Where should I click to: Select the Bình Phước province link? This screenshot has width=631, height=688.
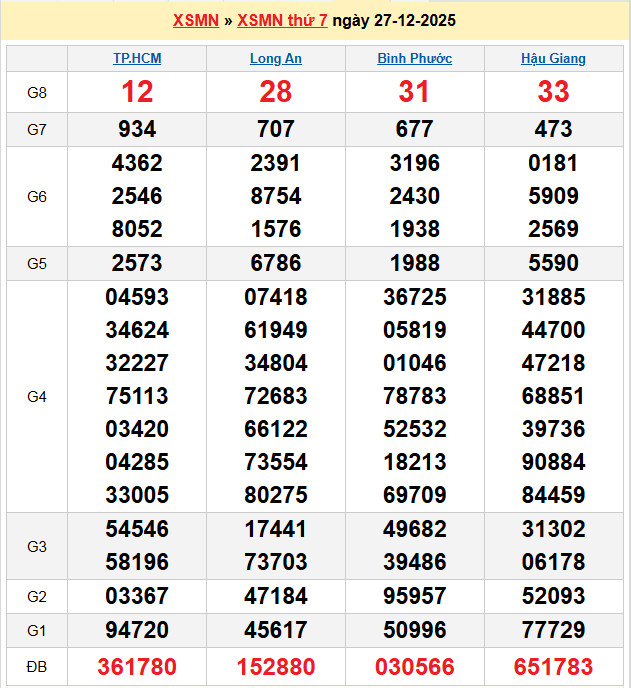[x=414, y=59]
